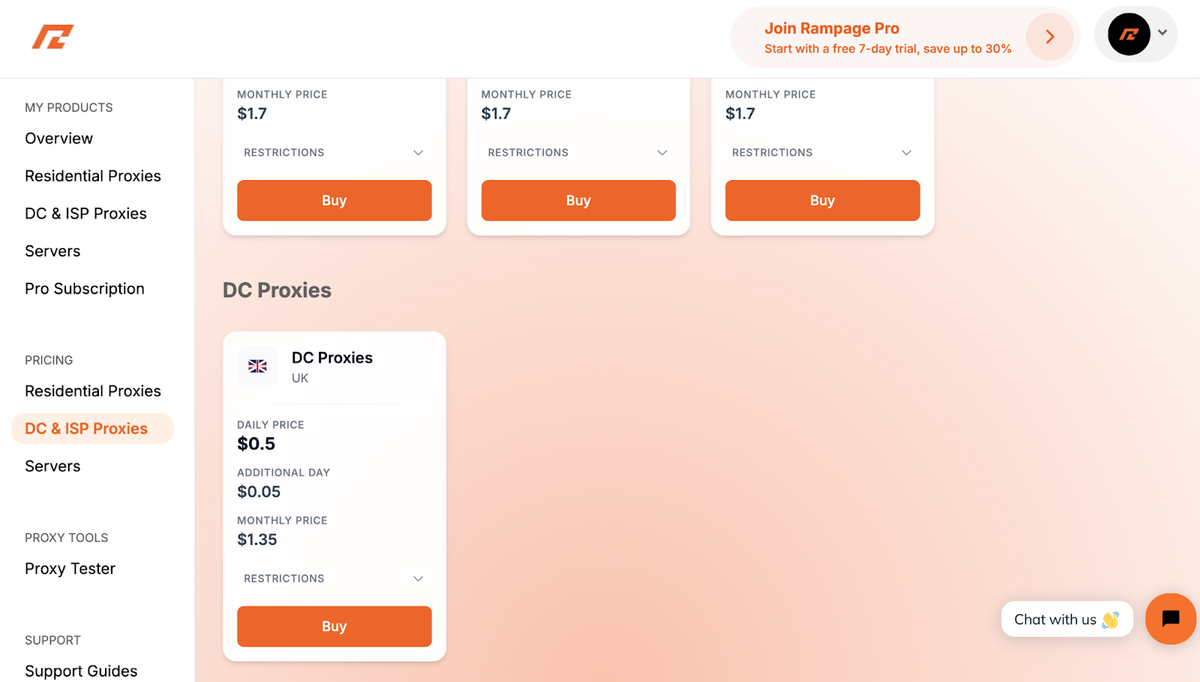1200x682 pixels.
Task: Open chat via the orange chat bubble icon
Action: point(1170,619)
